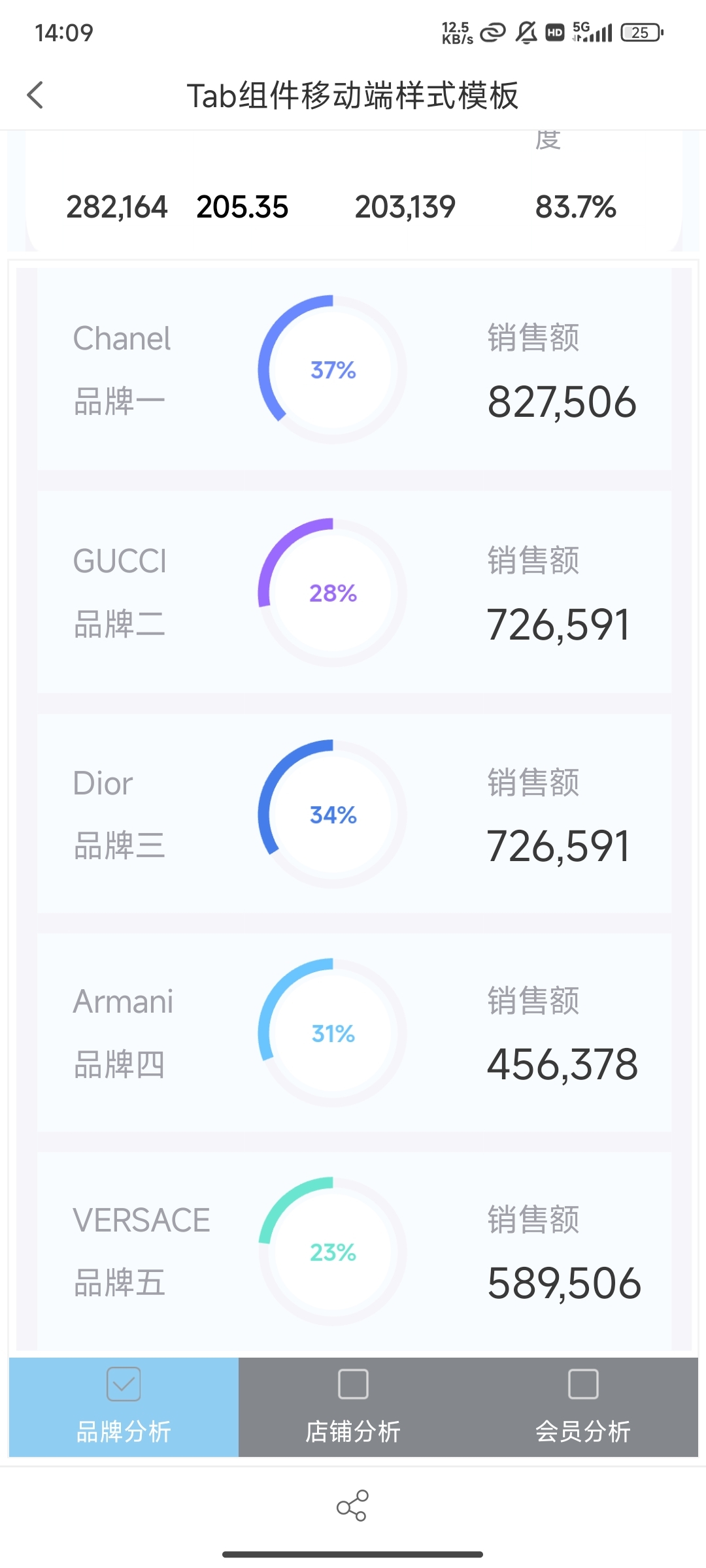706x1568 pixels.
Task: Tap the muted bell status icon
Action: tap(526, 33)
